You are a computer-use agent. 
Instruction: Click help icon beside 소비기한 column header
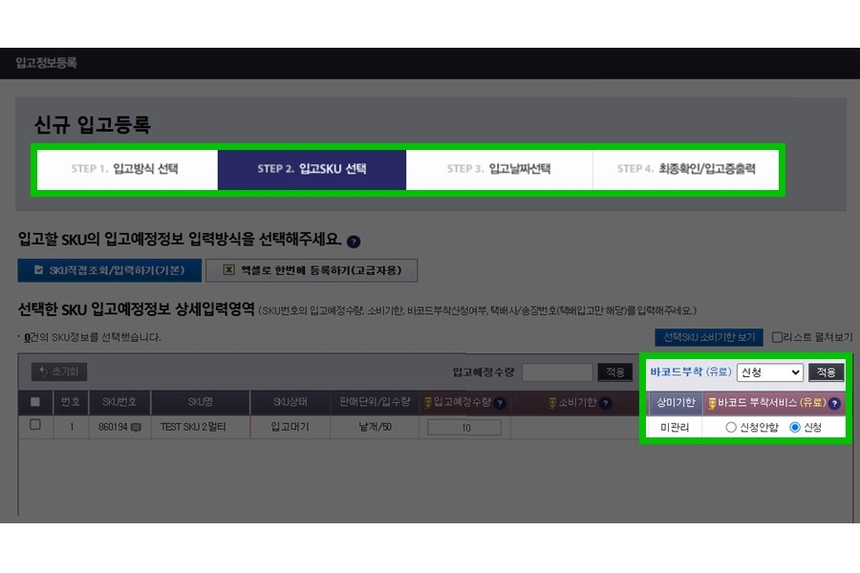point(606,403)
